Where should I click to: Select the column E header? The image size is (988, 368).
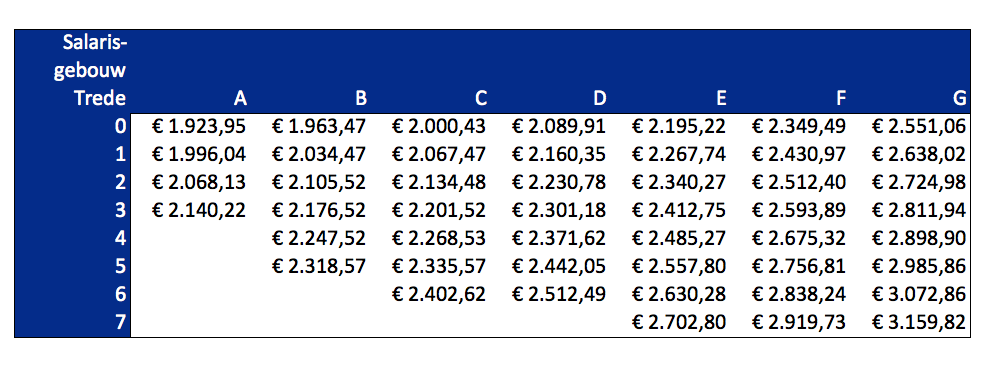721,98
